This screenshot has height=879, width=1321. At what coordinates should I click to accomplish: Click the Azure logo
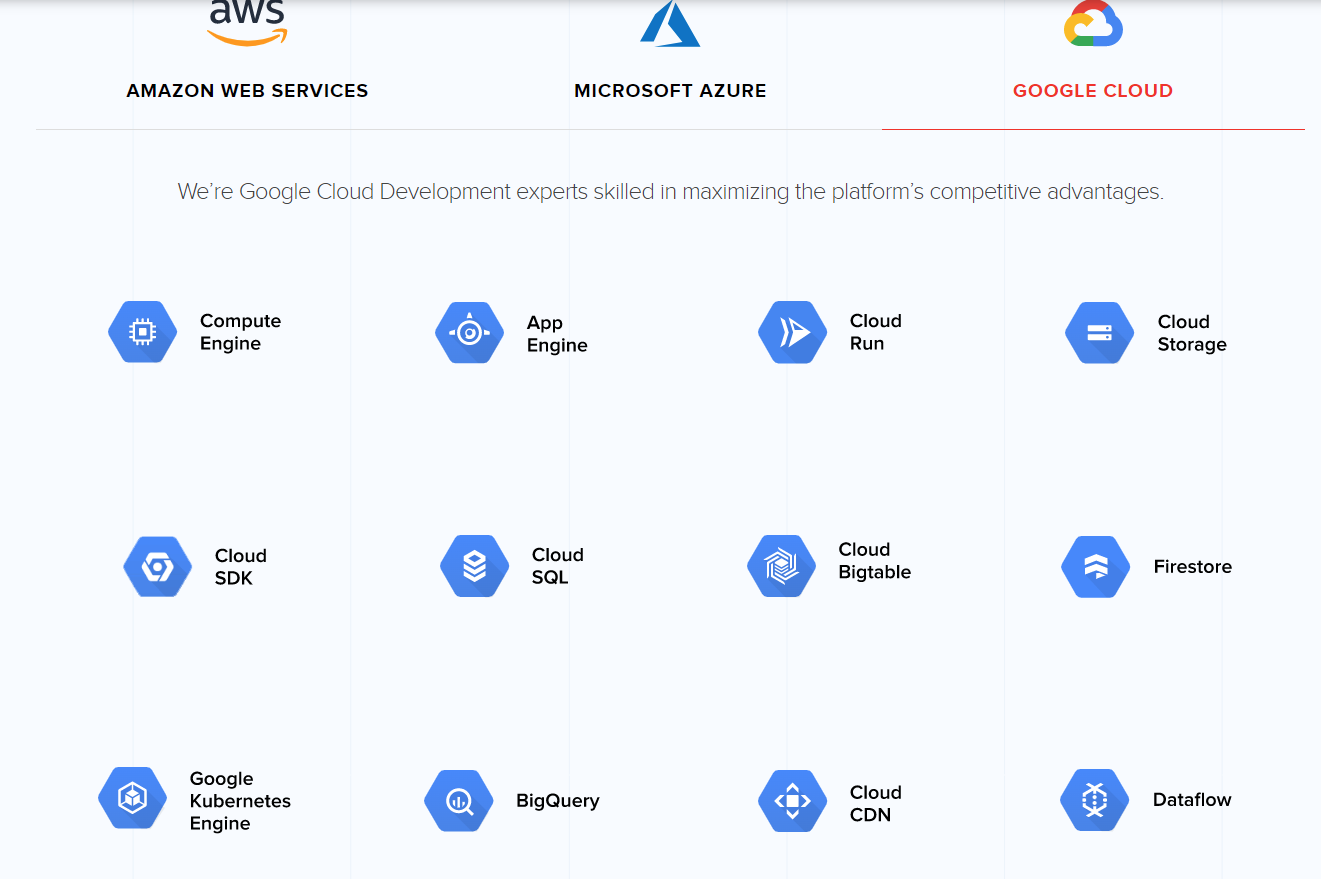coord(670,23)
